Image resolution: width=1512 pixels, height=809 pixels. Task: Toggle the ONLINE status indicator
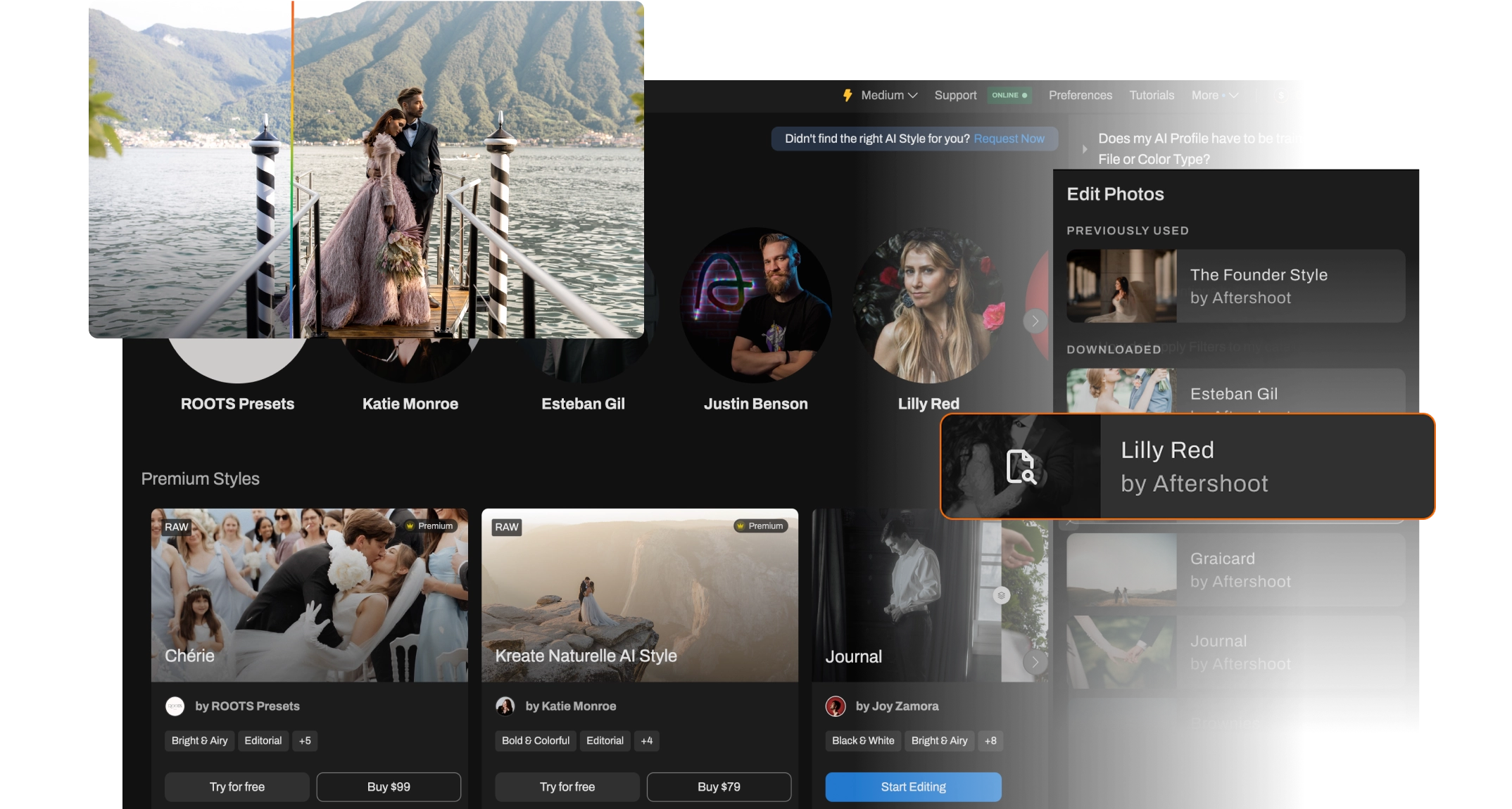pyautogui.click(x=1009, y=95)
